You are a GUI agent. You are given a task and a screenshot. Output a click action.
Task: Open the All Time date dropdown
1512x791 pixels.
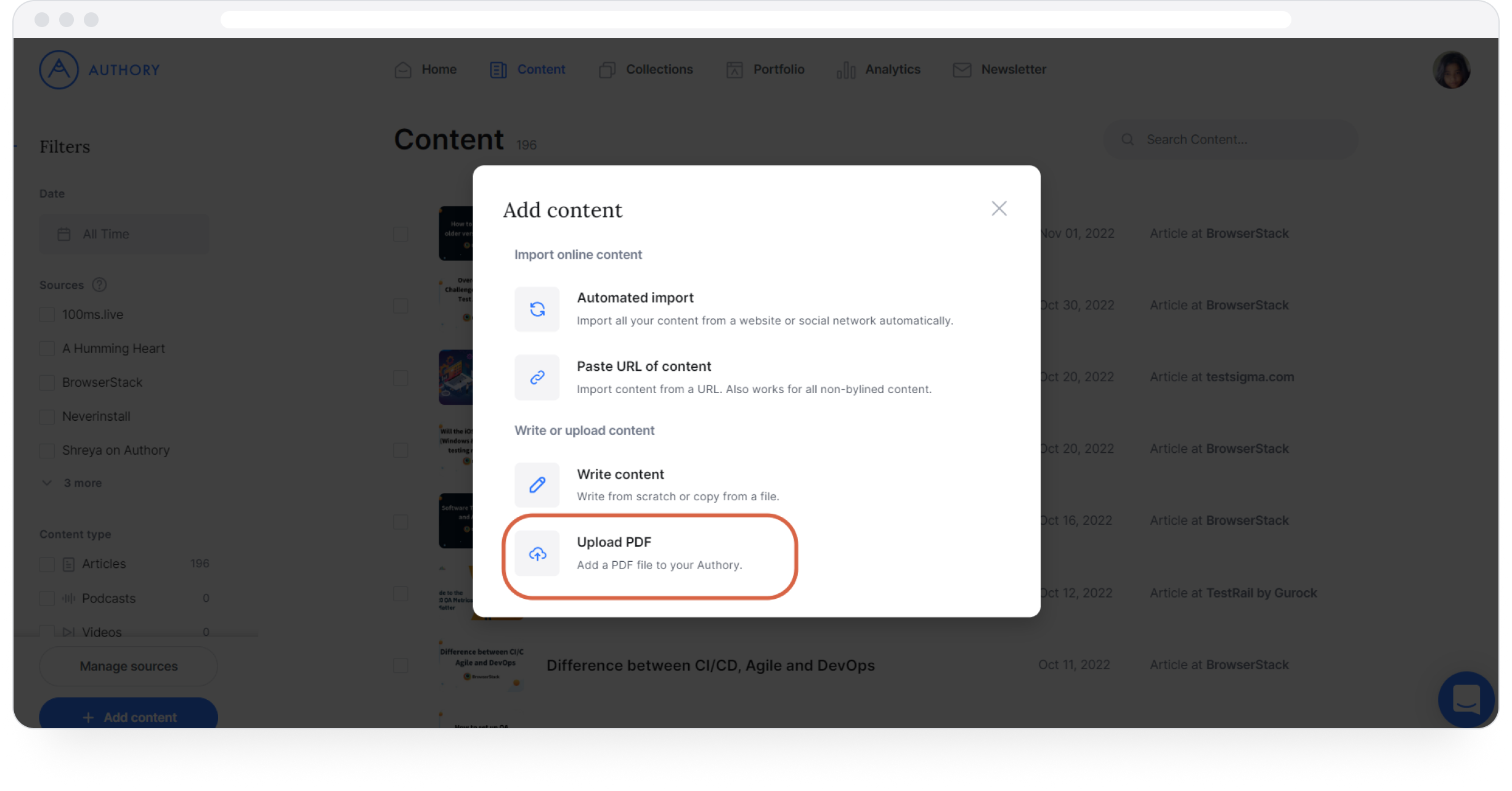[124, 234]
